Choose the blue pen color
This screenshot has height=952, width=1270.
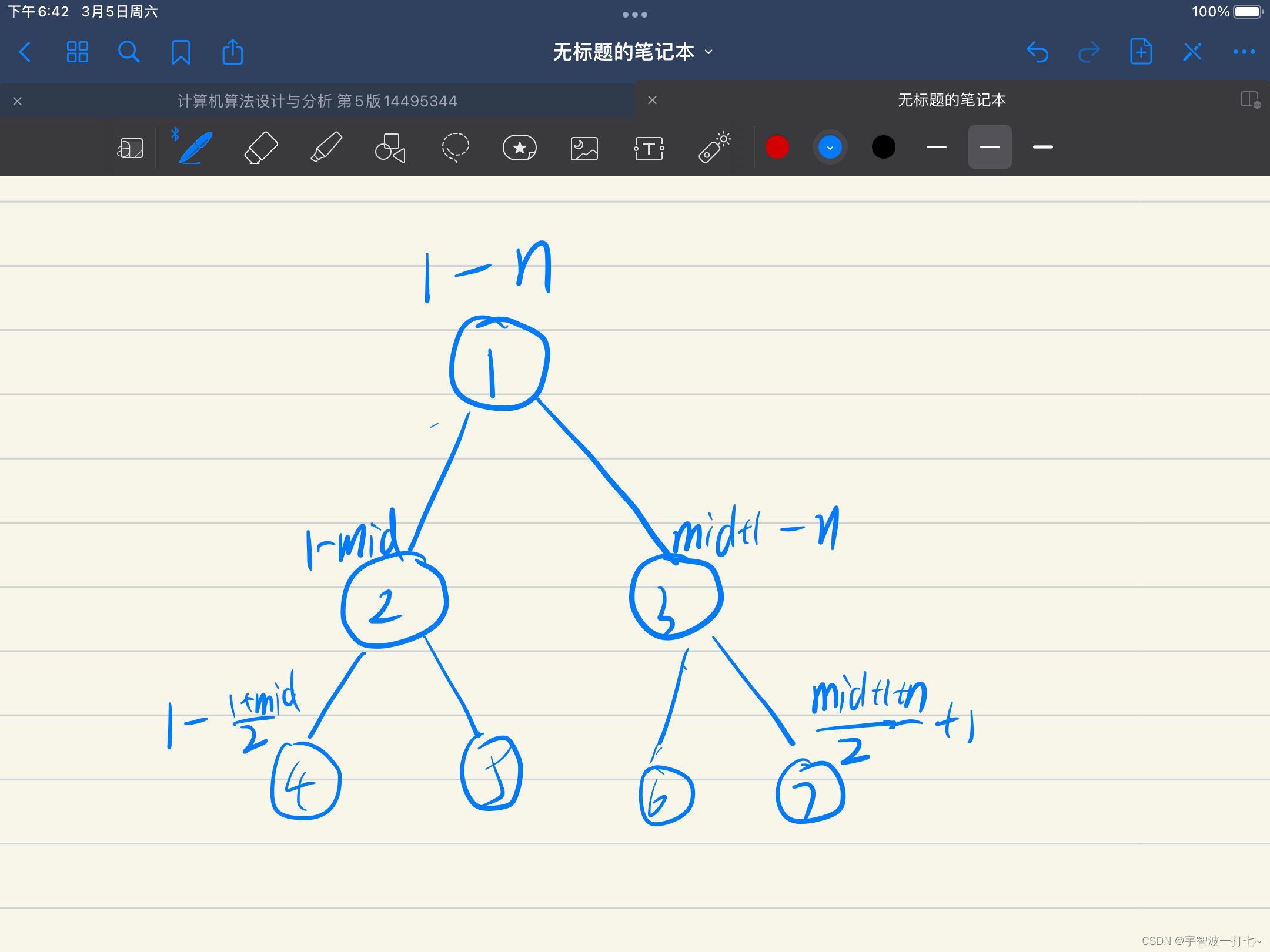[x=830, y=147]
